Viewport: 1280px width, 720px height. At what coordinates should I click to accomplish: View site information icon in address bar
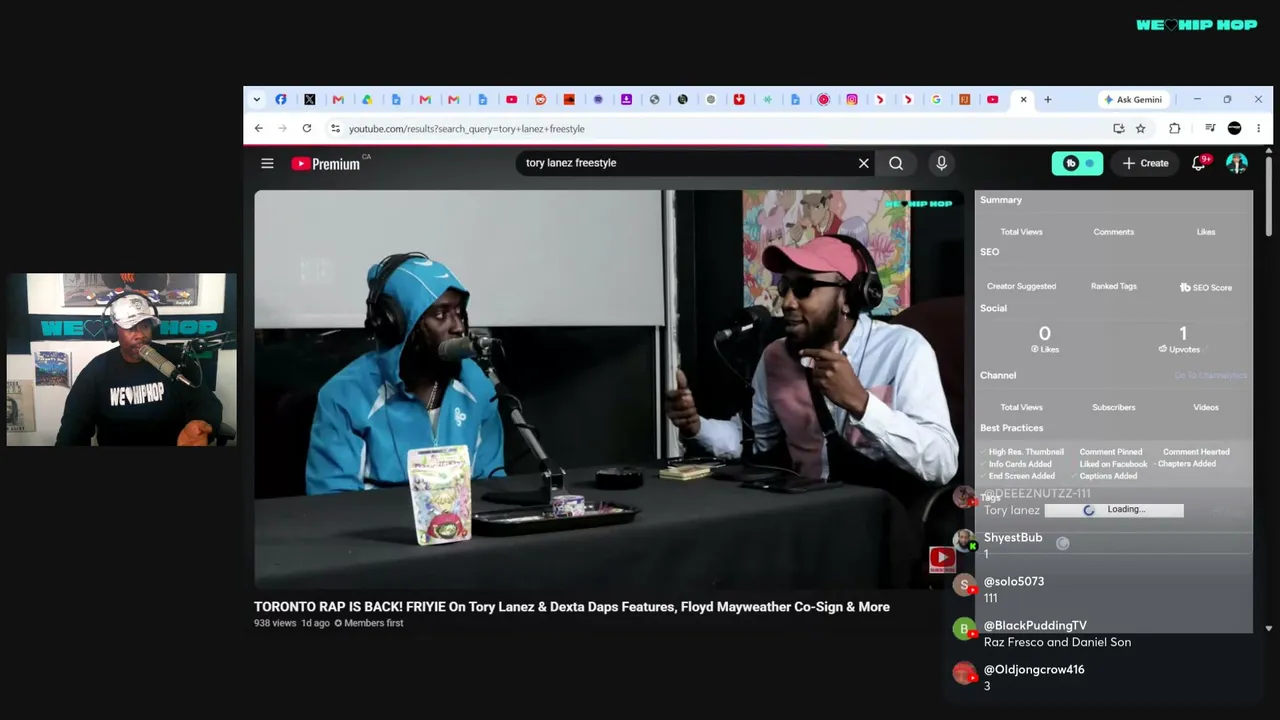click(335, 128)
